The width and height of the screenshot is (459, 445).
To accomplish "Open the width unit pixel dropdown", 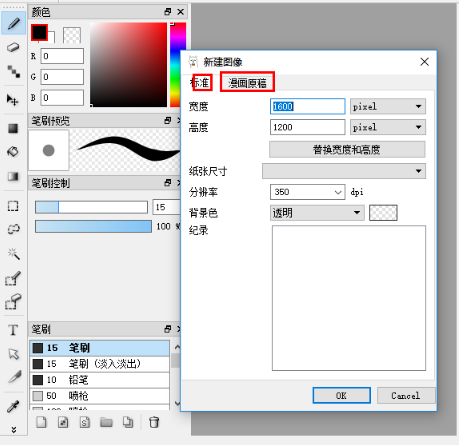I will 388,107.
